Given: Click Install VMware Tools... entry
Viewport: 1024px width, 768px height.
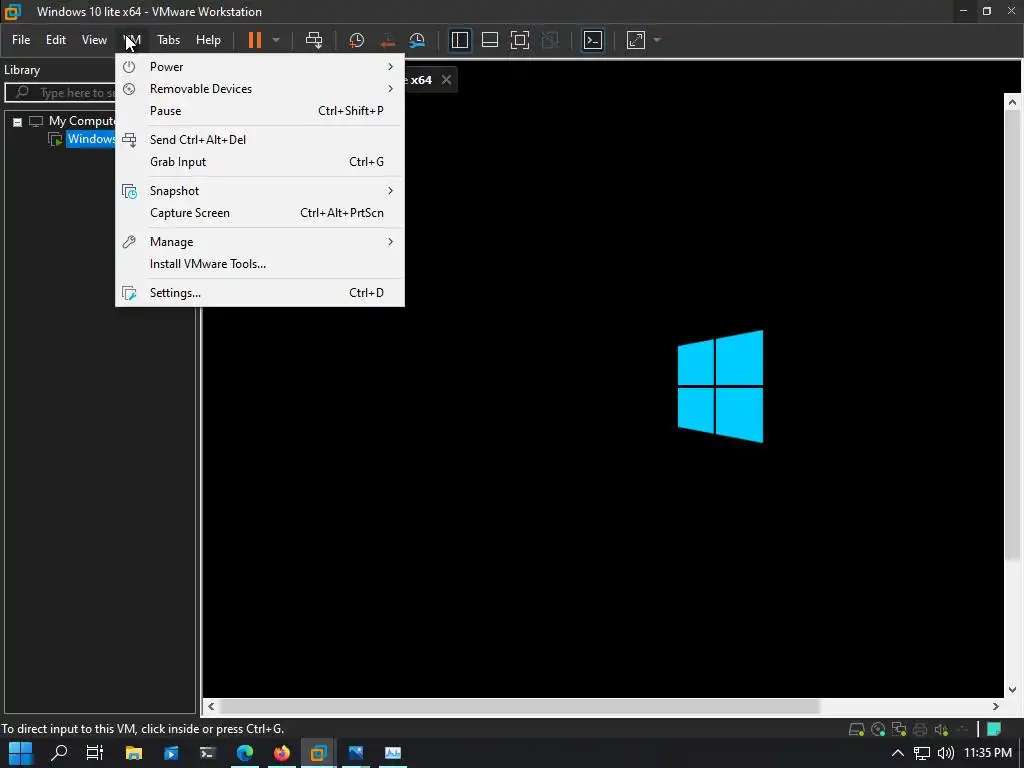Looking at the screenshot, I should (259, 264).
